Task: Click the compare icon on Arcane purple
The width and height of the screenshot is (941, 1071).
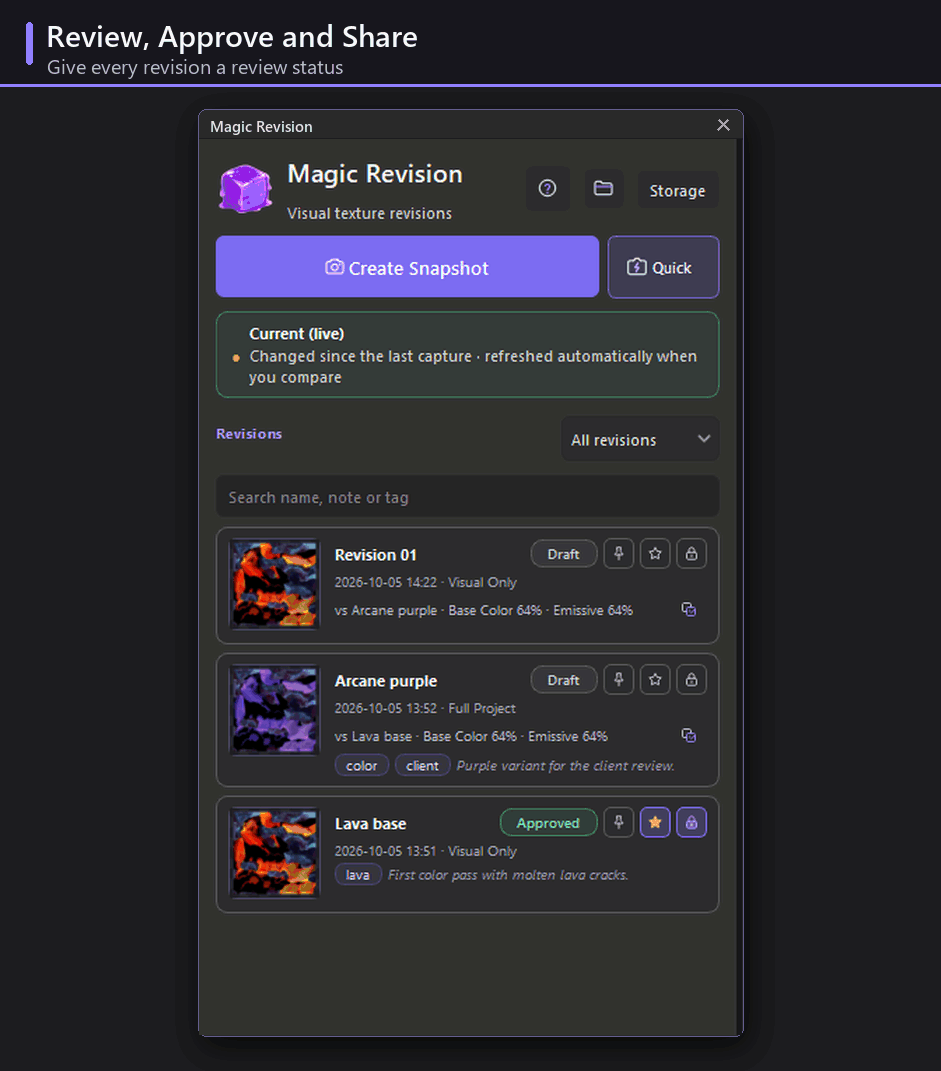Action: [x=689, y=735]
